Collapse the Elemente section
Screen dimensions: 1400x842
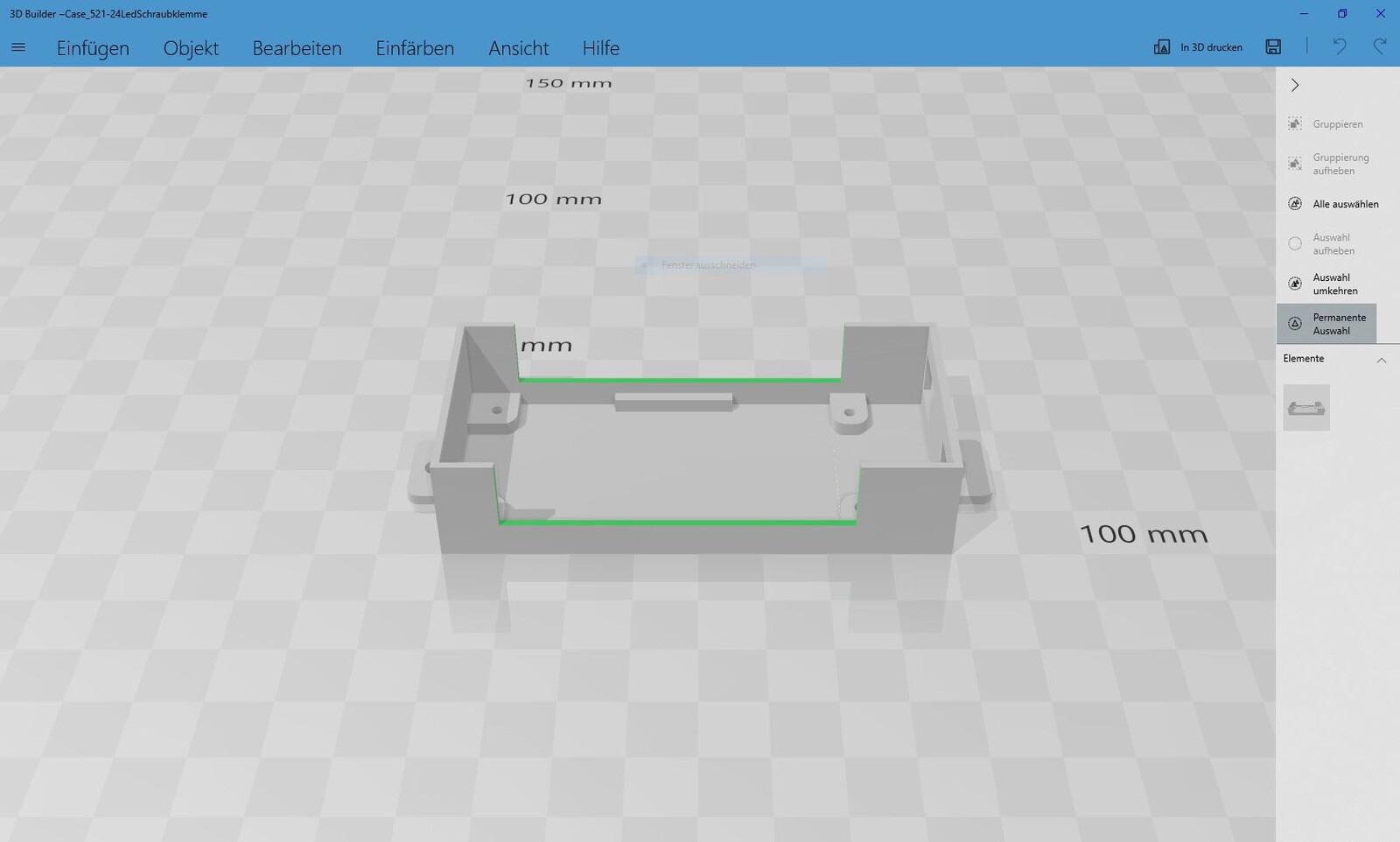[x=1382, y=360]
